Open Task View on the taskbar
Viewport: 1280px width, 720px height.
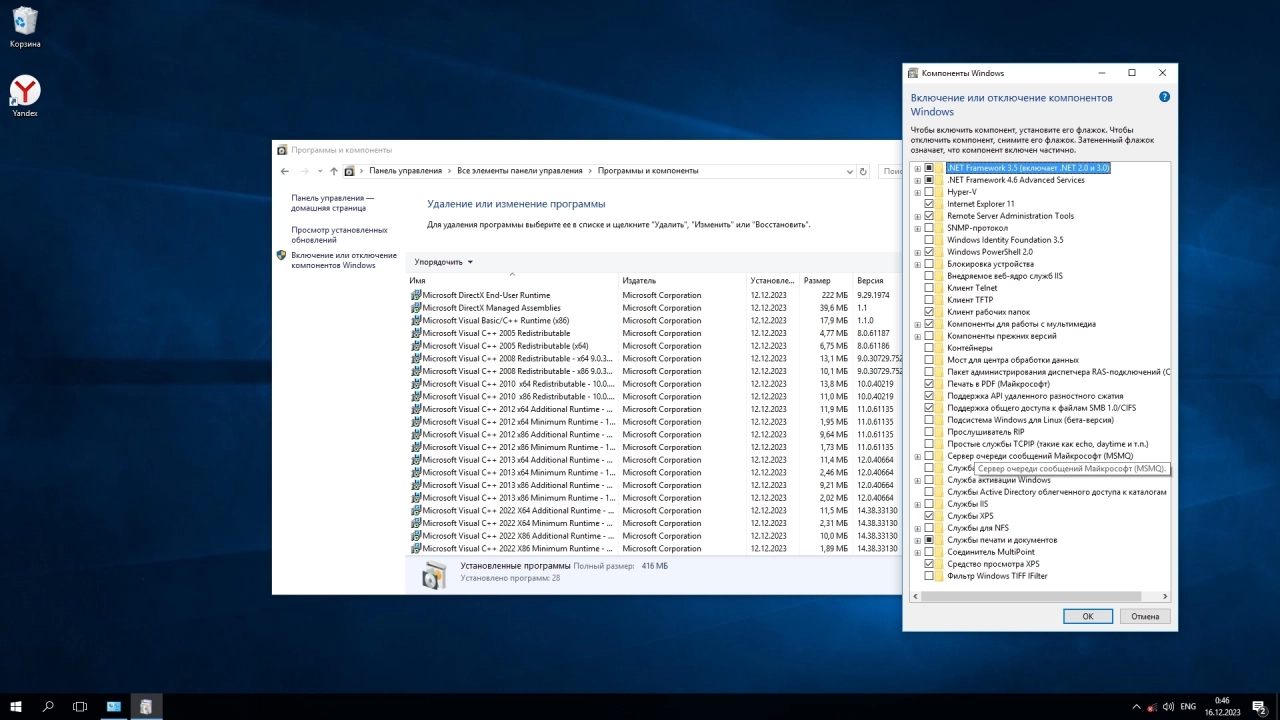[80, 706]
